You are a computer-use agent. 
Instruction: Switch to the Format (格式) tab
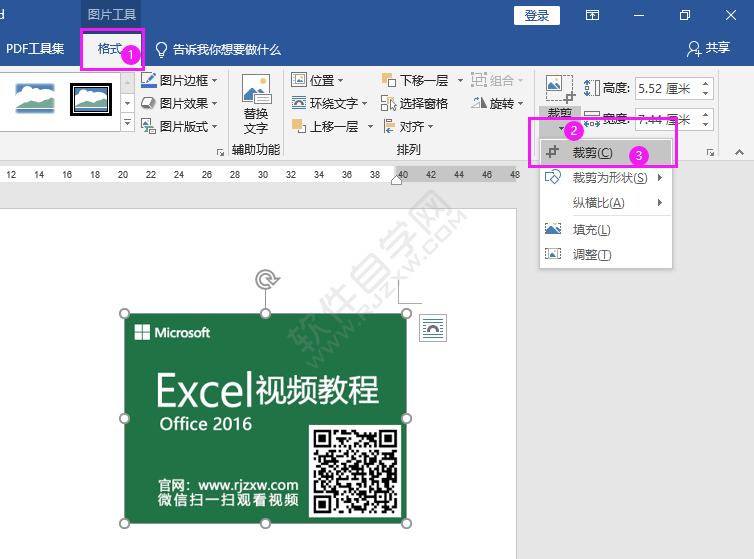[109, 49]
